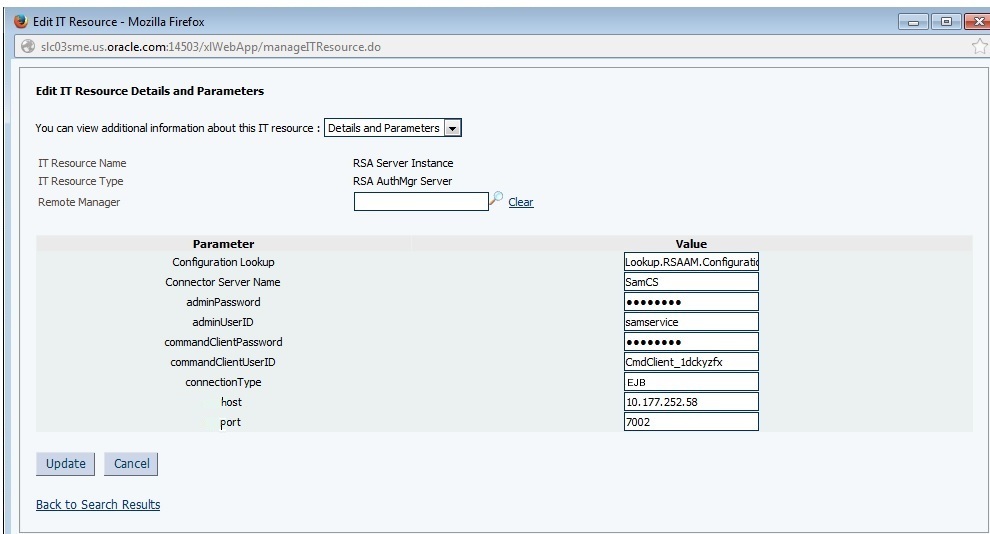Click the Value column header
Screen dimensions: 990x534
point(691,244)
